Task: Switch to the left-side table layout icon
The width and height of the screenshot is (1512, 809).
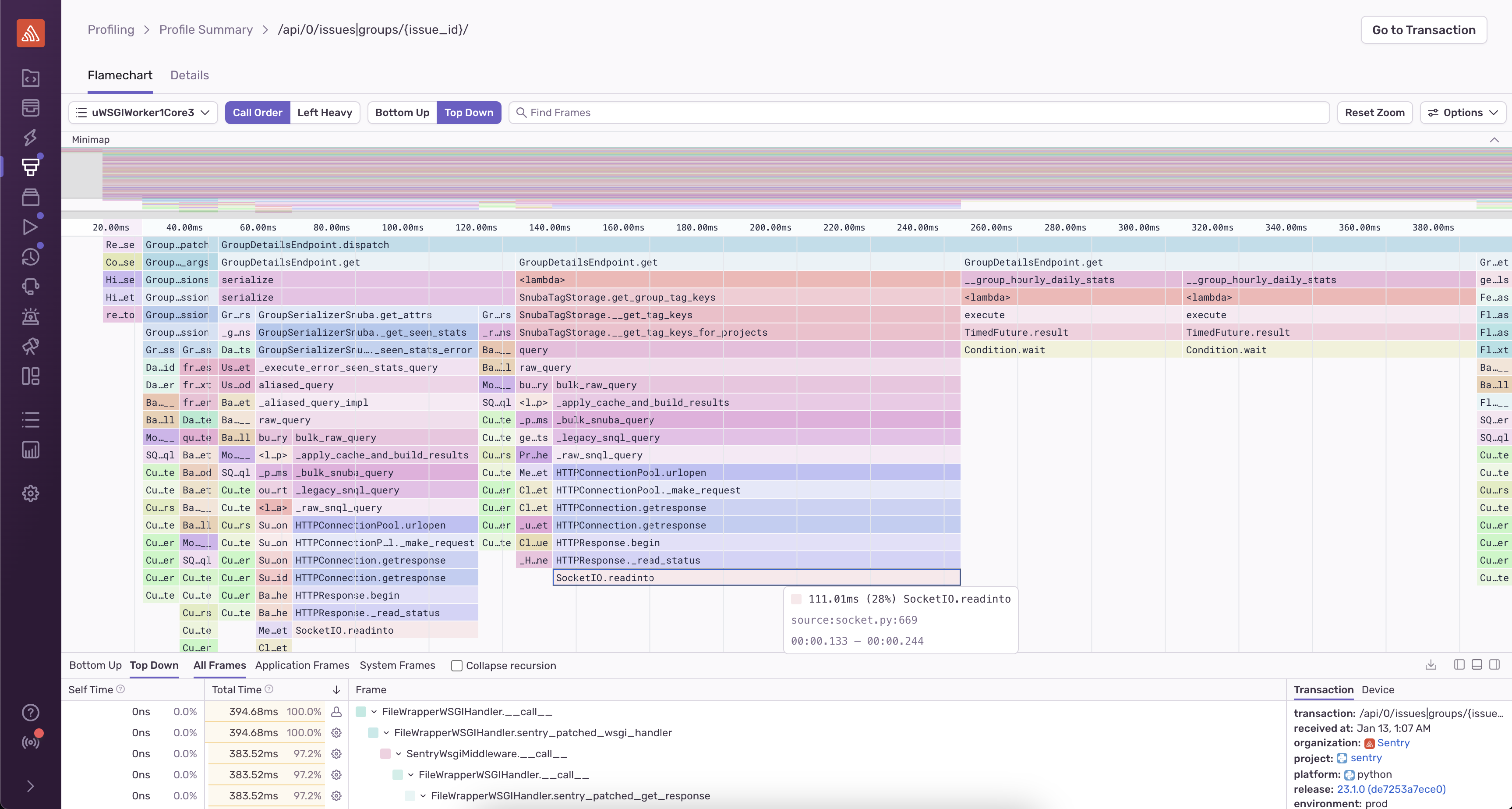Action: coord(1459,664)
